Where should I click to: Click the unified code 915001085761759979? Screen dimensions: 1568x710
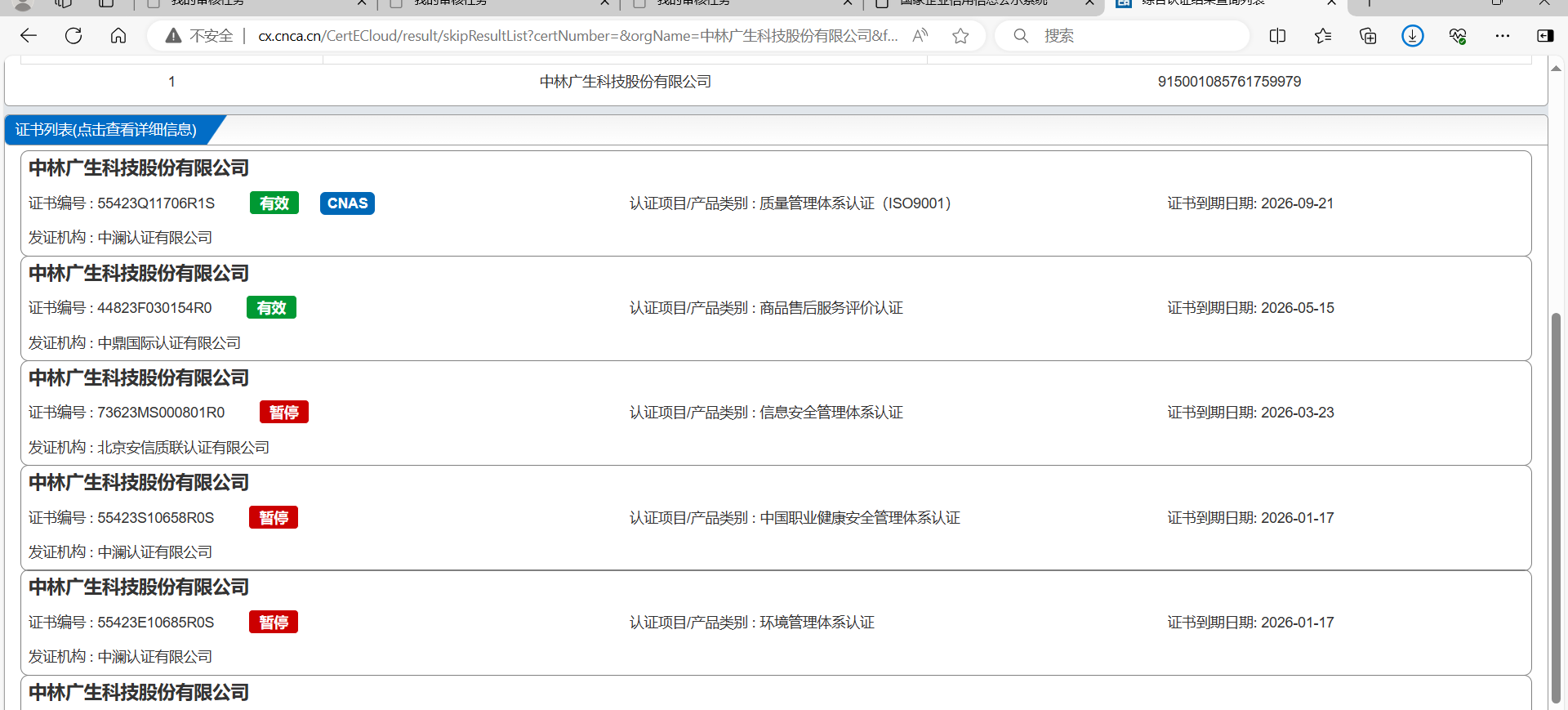1229,82
